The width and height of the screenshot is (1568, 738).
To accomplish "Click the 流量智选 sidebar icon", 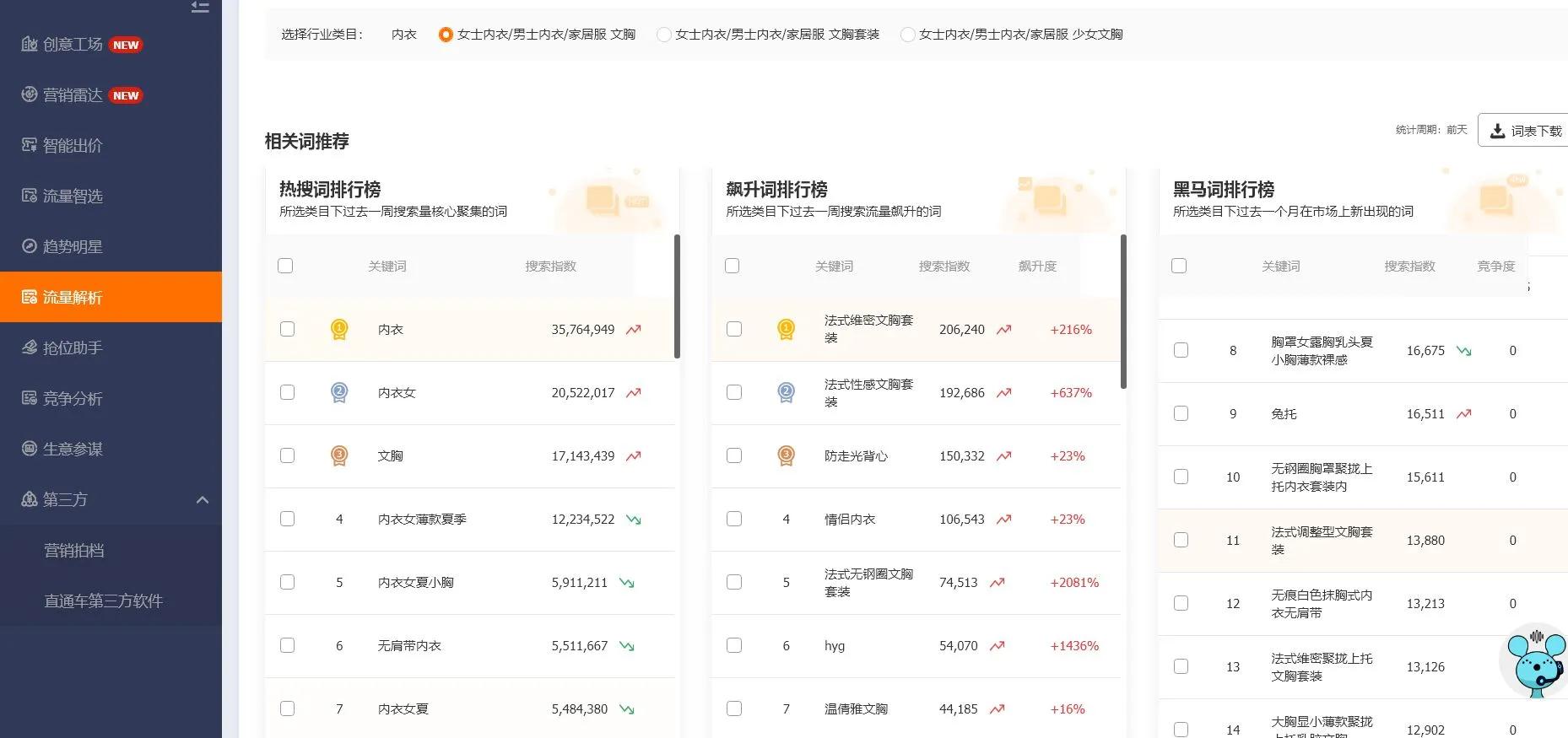I will [x=30, y=196].
